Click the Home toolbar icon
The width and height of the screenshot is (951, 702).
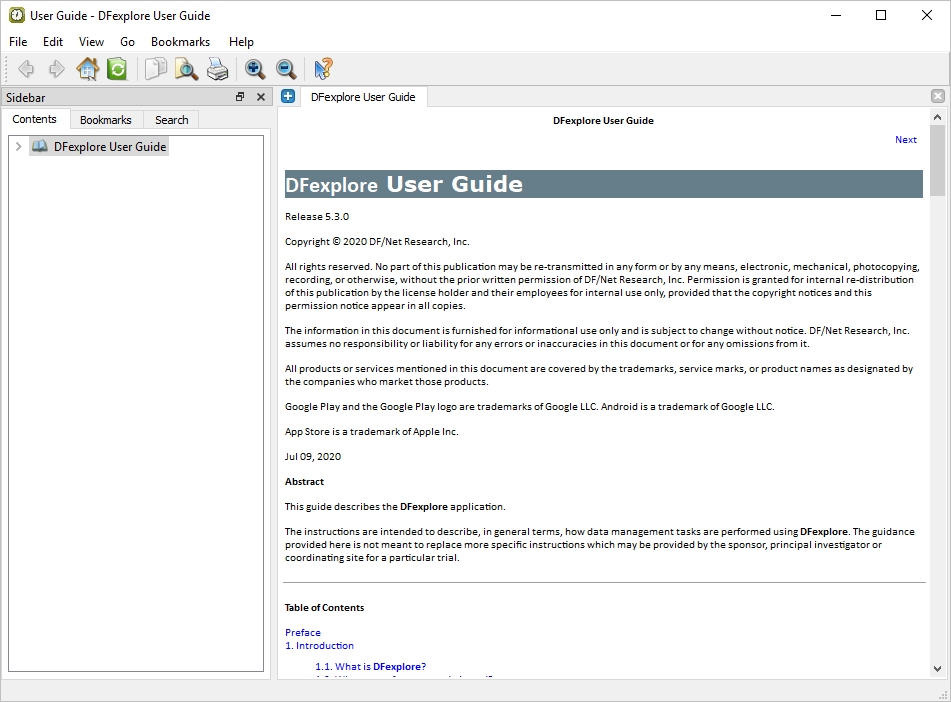(x=87, y=69)
